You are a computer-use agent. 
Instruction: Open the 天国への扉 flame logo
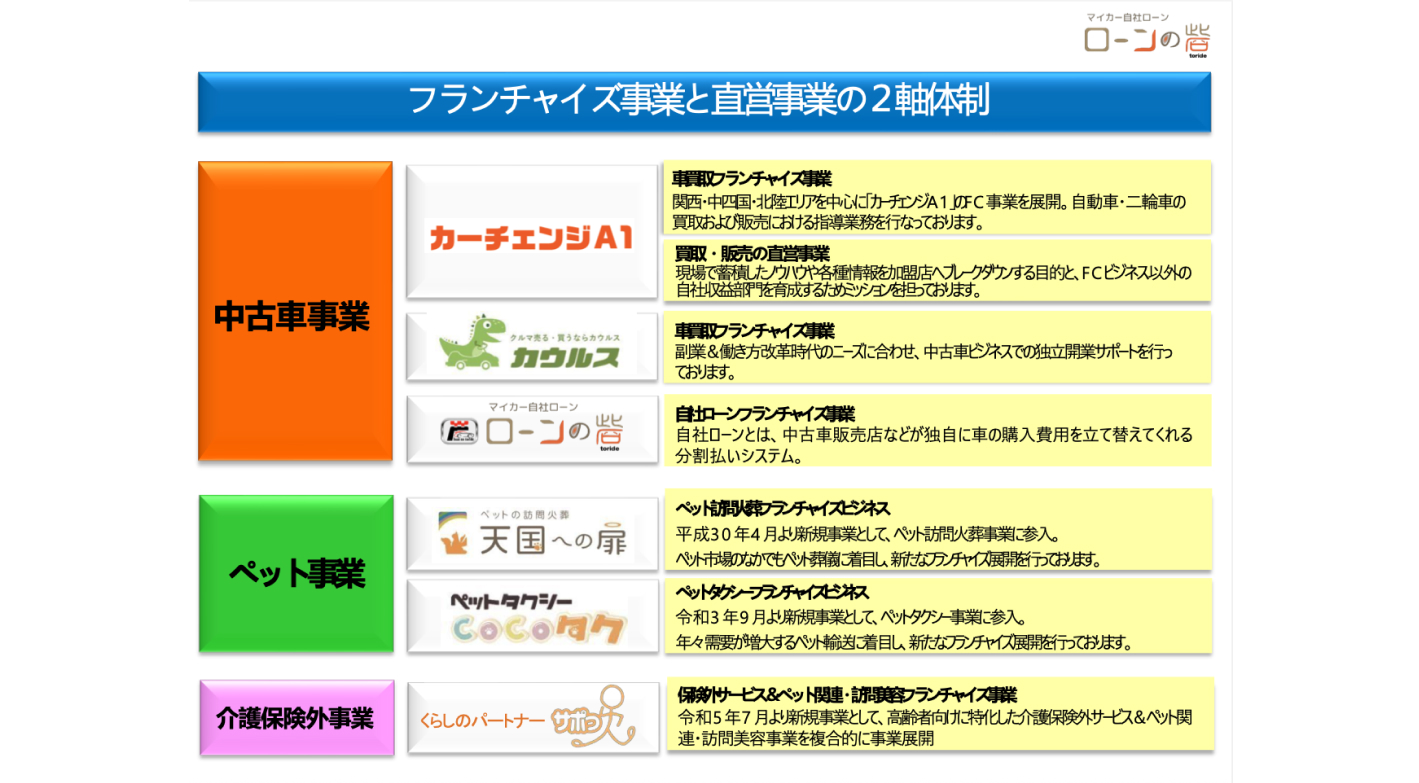pos(531,531)
